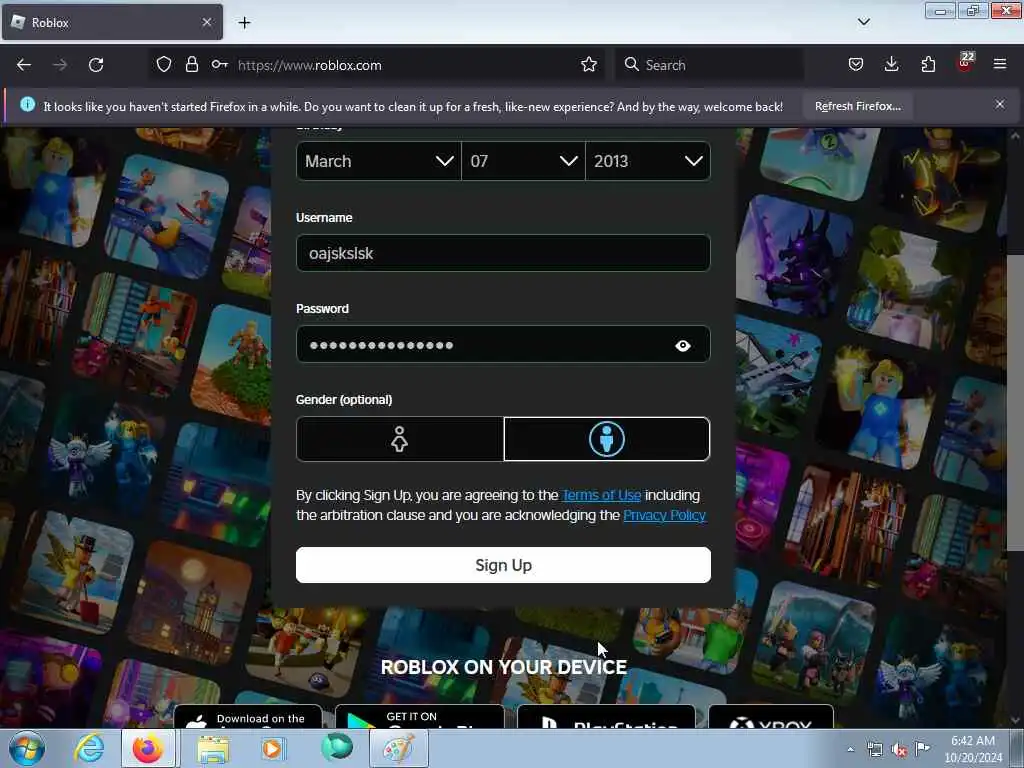Click the Username field containing oajskslsk
The height and width of the screenshot is (768, 1024).
click(503, 253)
